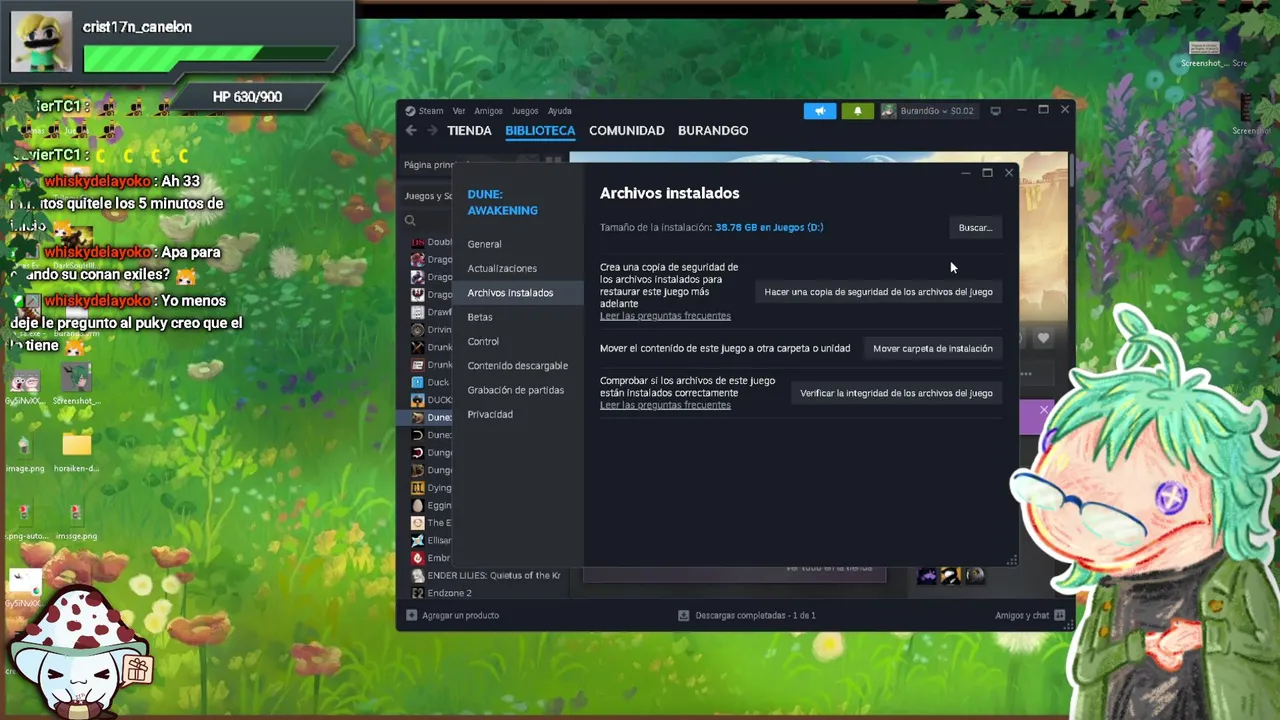Click the Steam main window scrollbar
Viewport: 1280px width, 720px height.
click(1070, 170)
